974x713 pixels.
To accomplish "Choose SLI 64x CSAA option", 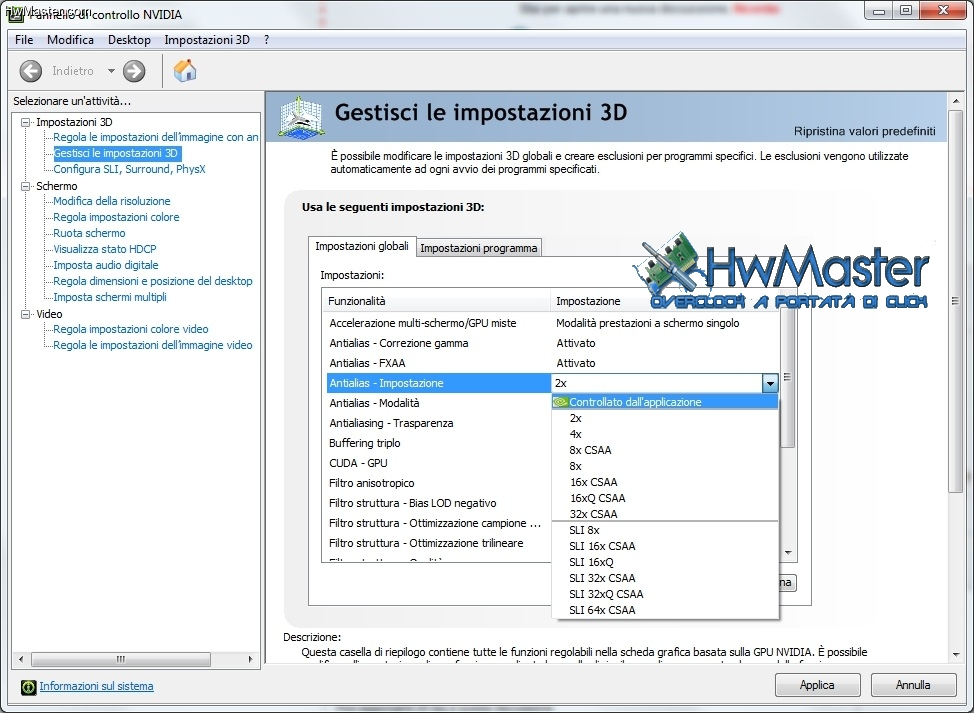I will coord(665,611).
